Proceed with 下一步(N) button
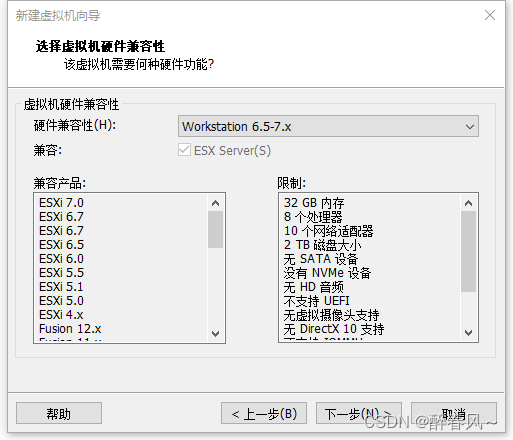The height and width of the screenshot is (440, 513). point(359,413)
